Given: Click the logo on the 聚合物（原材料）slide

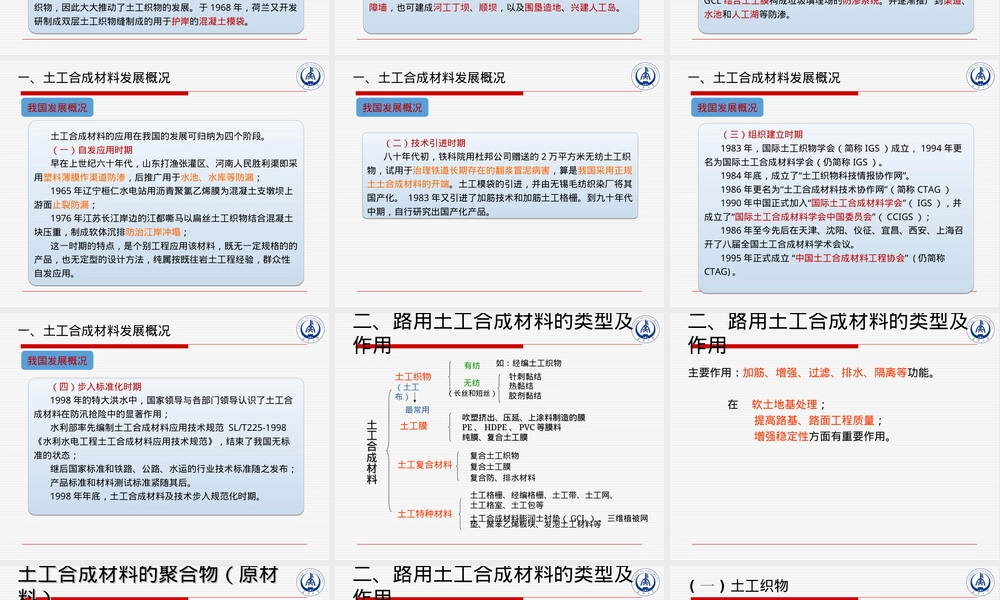Looking at the screenshot, I should (x=310, y=583).
